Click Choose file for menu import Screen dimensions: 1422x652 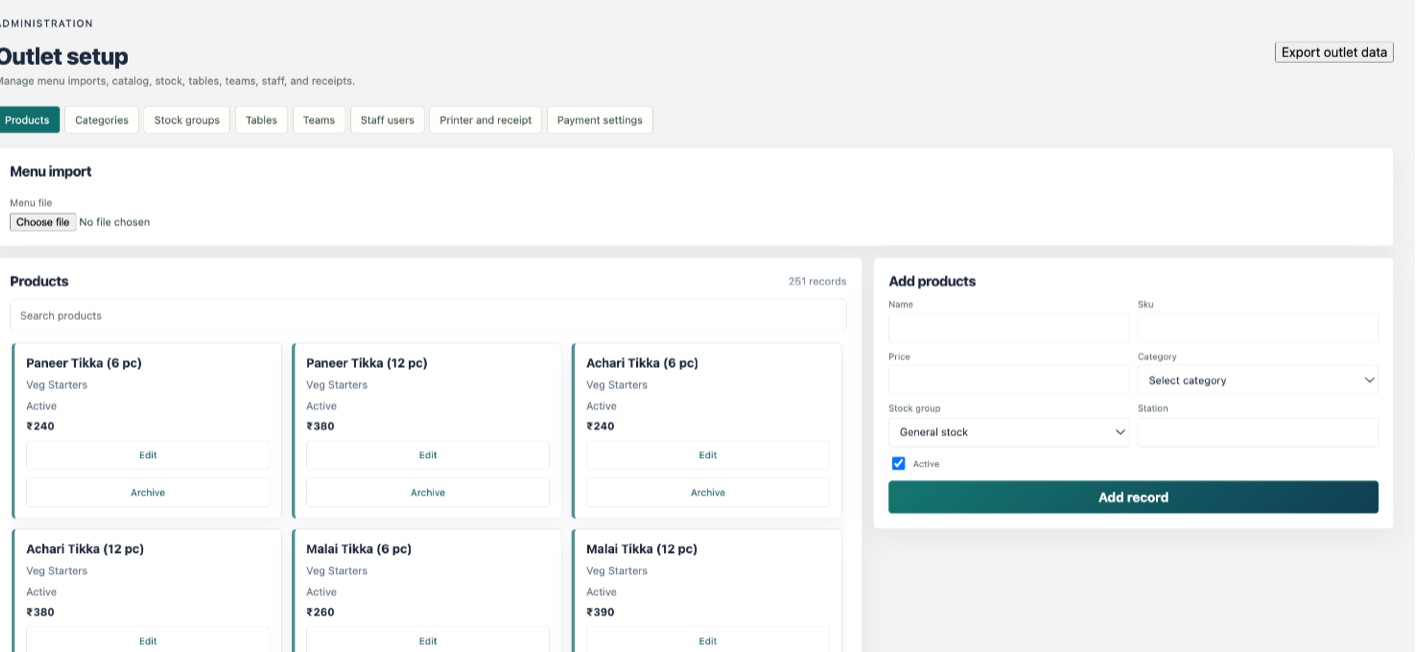click(43, 222)
